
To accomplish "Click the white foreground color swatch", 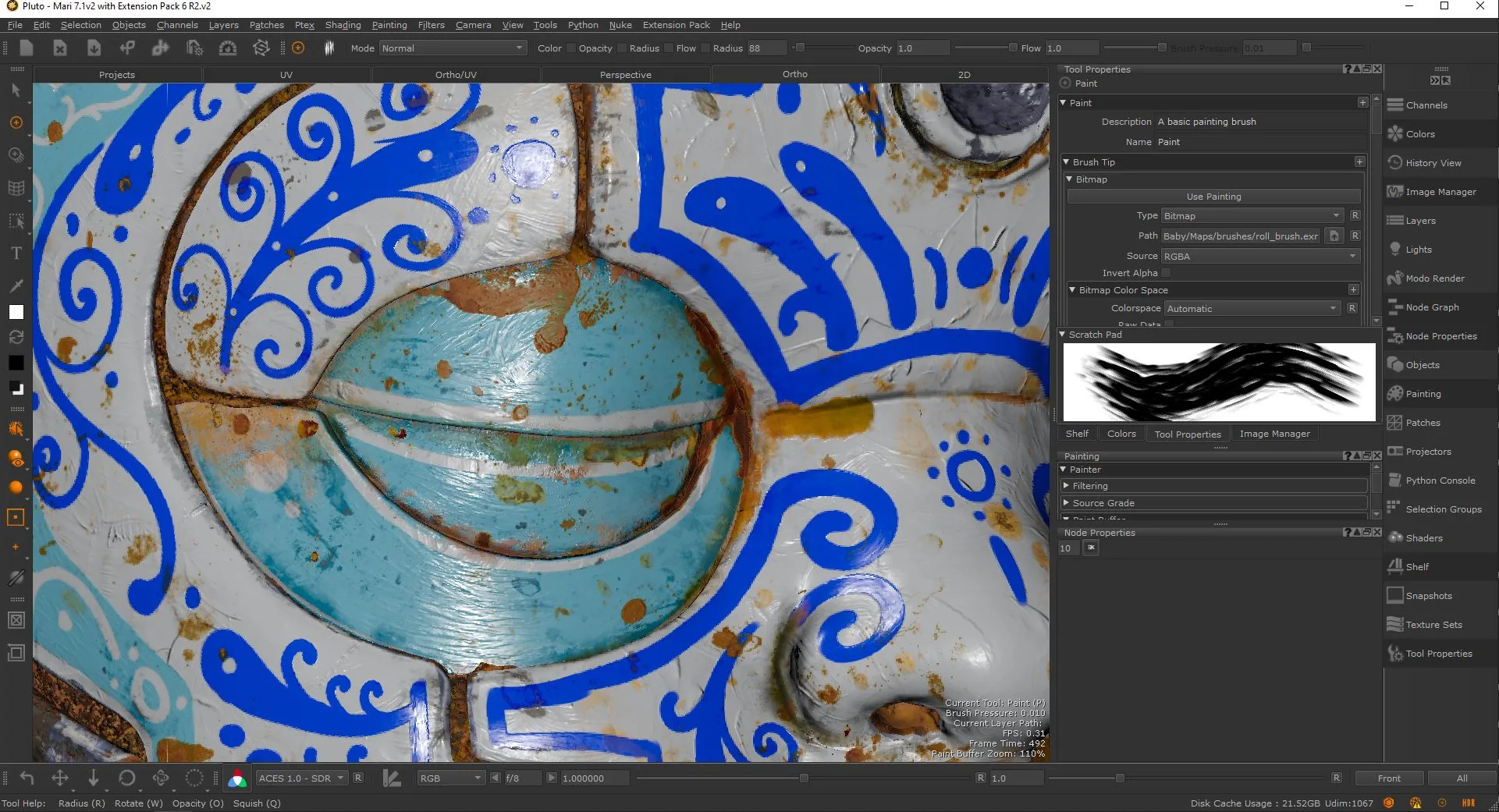I will [16, 312].
